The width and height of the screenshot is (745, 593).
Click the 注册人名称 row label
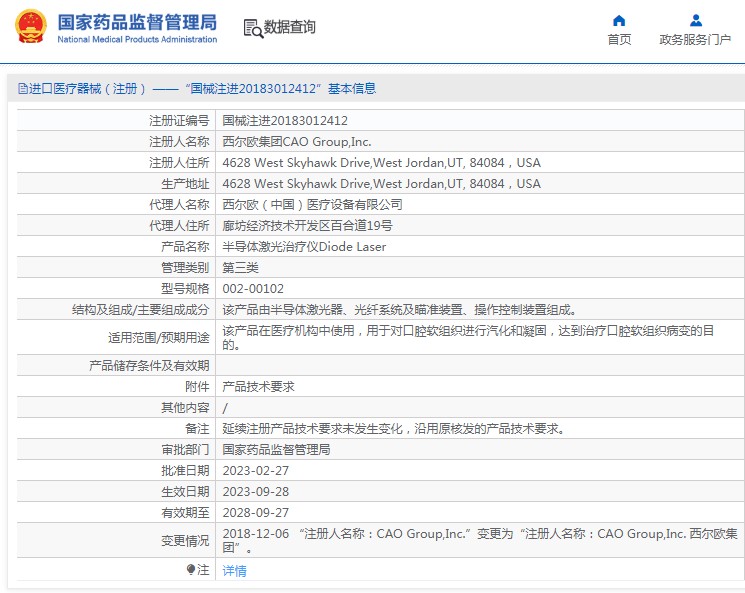(179, 142)
